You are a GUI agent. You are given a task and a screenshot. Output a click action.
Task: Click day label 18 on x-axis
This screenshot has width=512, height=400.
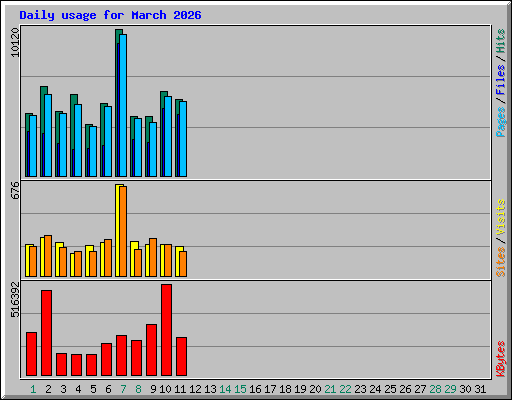[x=285, y=389]
